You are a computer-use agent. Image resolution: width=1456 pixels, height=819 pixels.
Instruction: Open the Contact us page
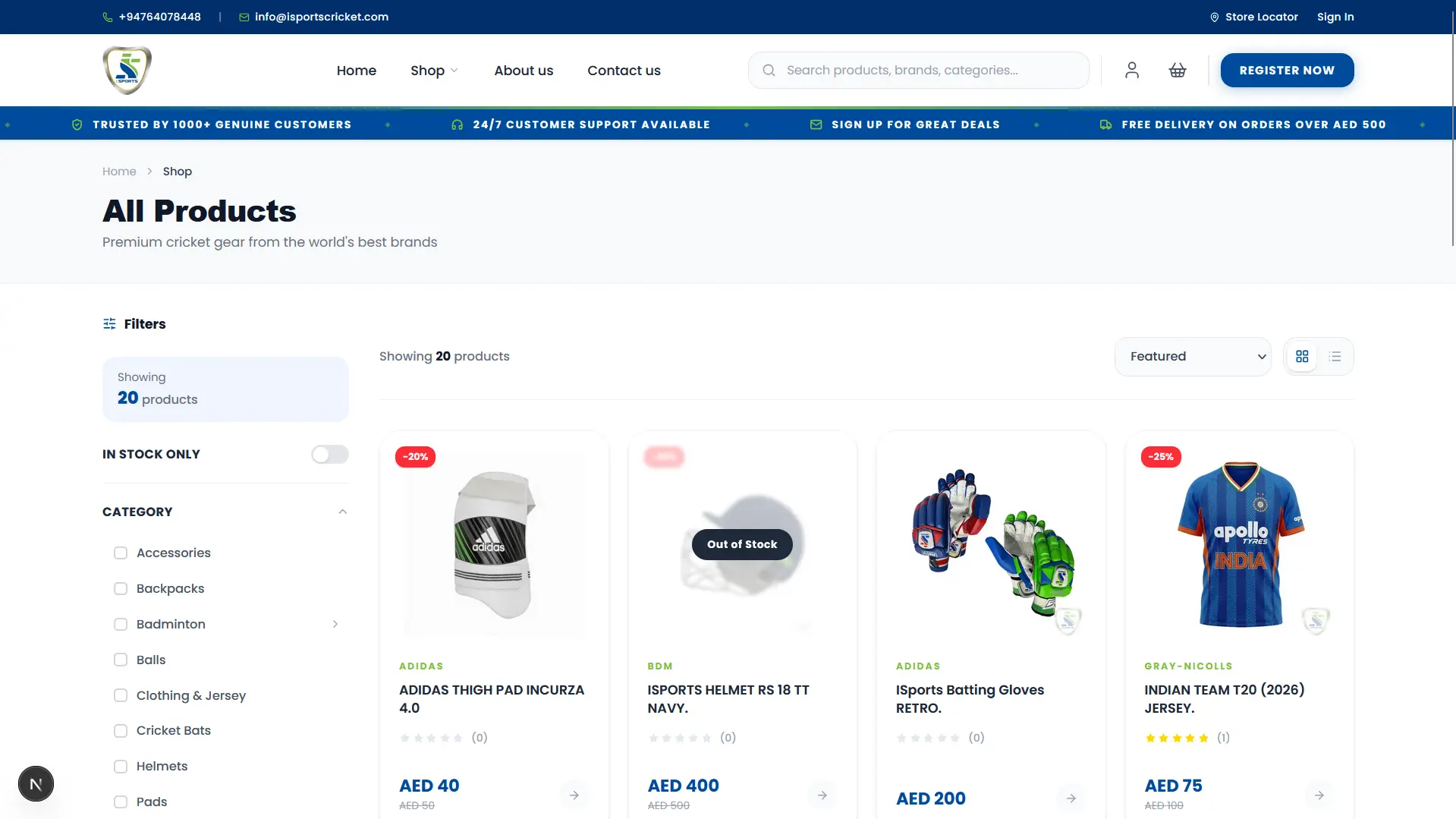[624, 71]
